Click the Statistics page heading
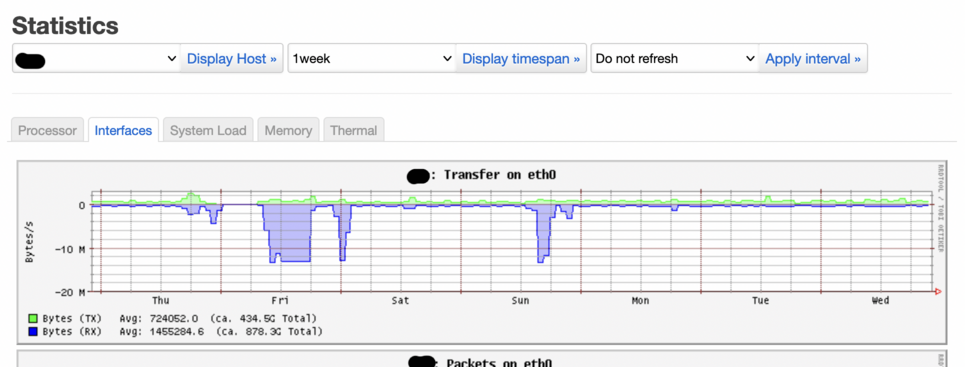Image resolution: width=965 pixels, height=367 pixels. coord(65,25)
